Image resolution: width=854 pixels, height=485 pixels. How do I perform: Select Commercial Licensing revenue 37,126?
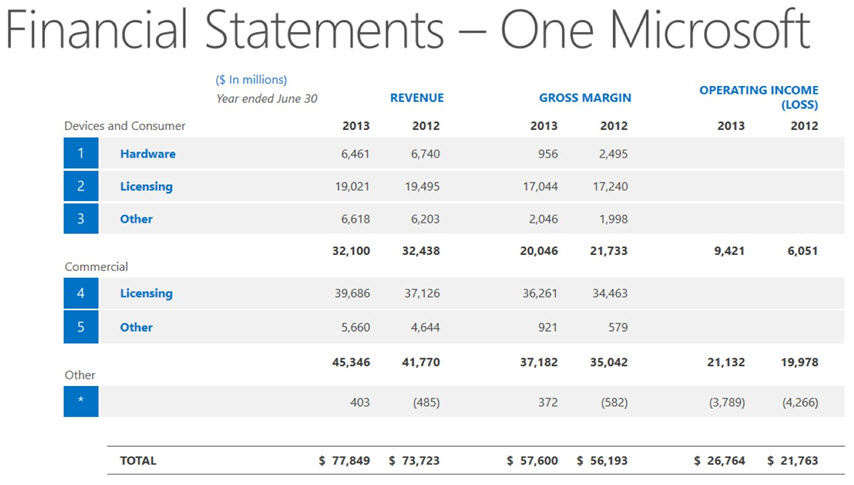tap(422, 293)
